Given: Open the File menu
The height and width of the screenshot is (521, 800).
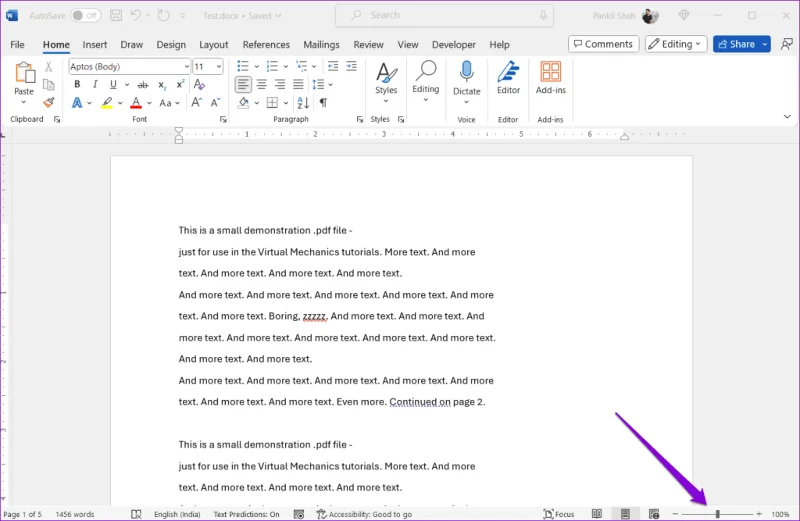Looking at the screenshot, I should pyautogui.click(x=17, y=45).
